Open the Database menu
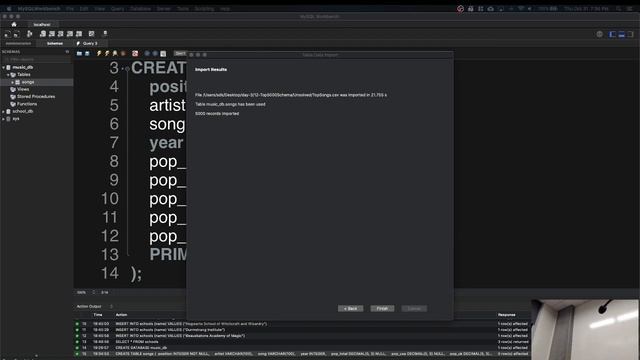The width and height of the screenshot is (640, 360). [x=141, y=9]
